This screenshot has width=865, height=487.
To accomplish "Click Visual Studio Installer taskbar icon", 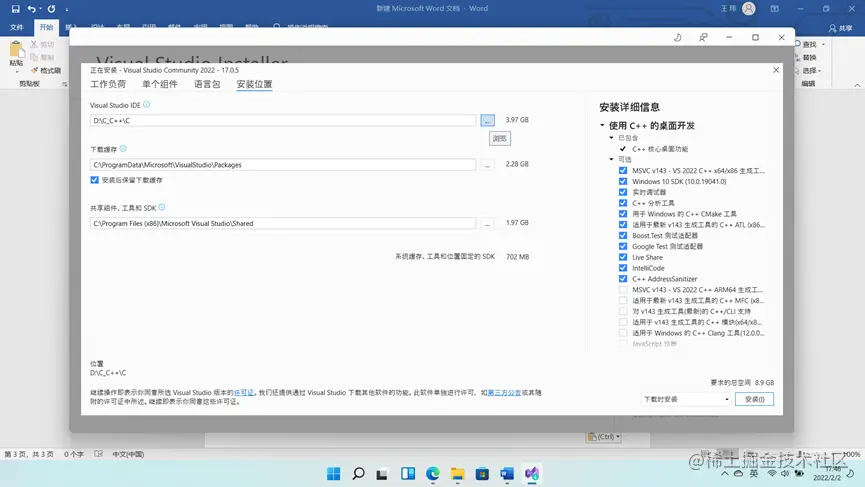I will 532,474.
